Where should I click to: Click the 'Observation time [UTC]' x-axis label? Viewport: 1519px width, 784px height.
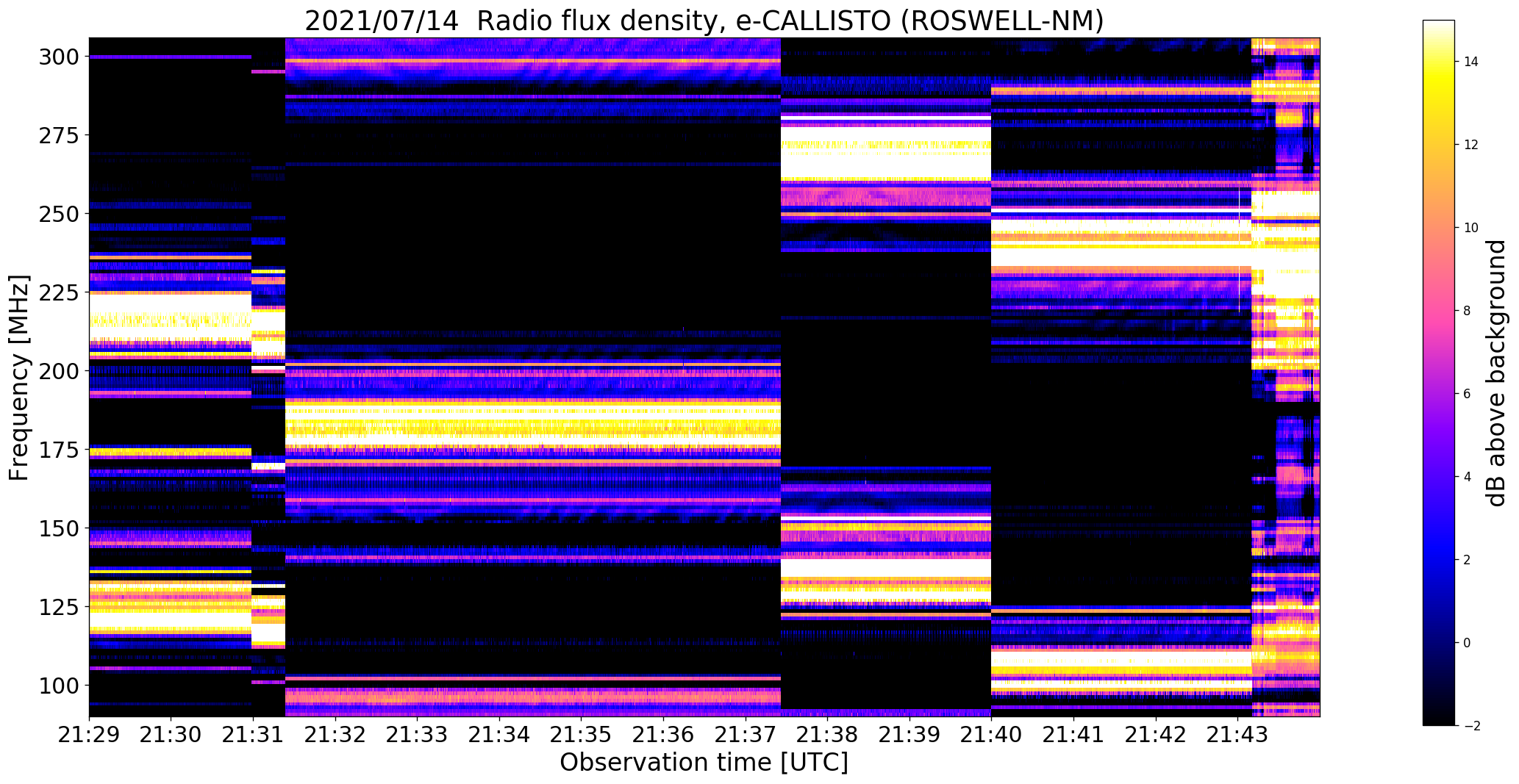point(704,763)
